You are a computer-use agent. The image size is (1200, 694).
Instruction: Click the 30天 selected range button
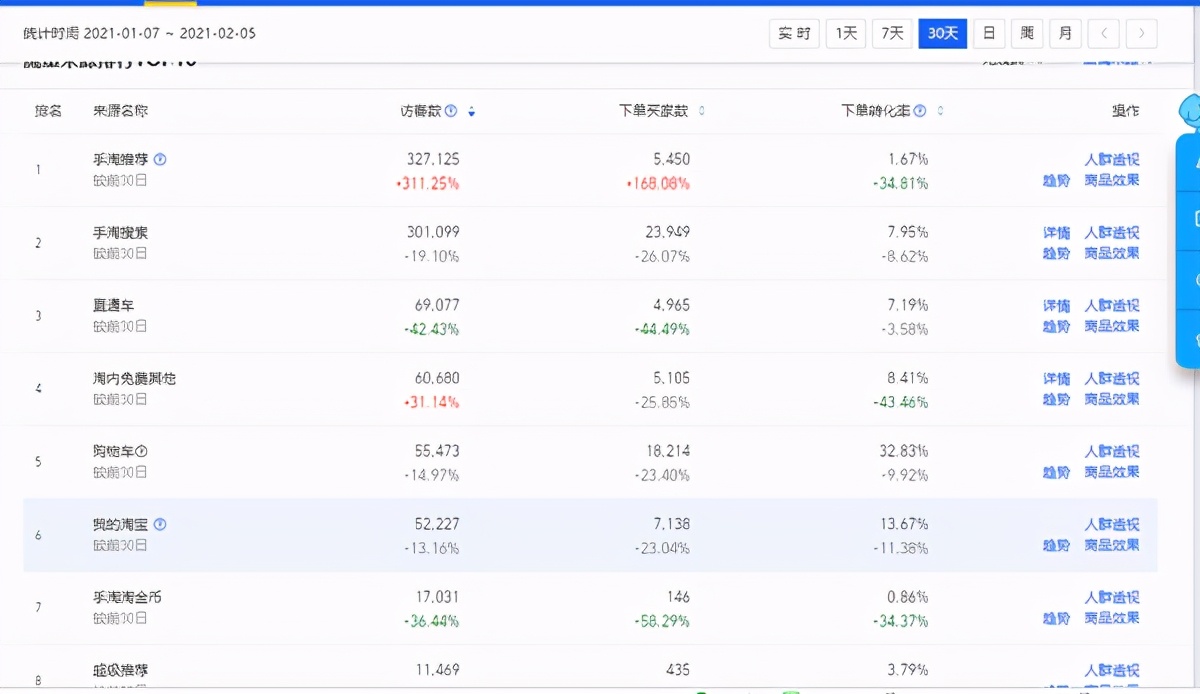coord(942,34)
